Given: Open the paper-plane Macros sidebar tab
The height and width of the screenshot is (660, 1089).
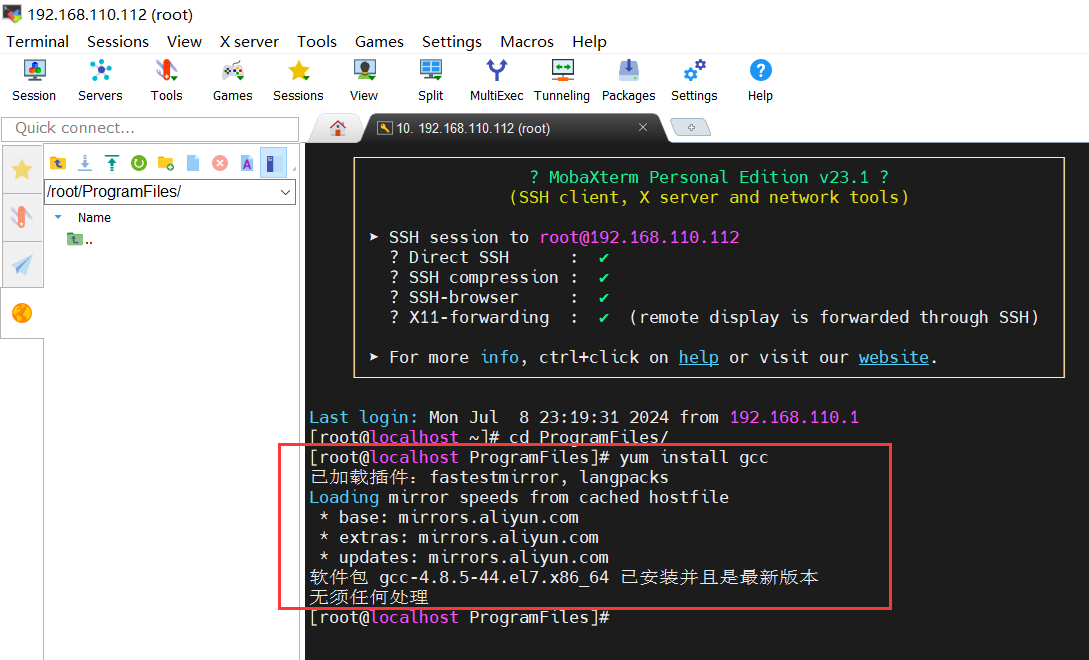Looking at the screenshot, I should (x=22, y=265).
